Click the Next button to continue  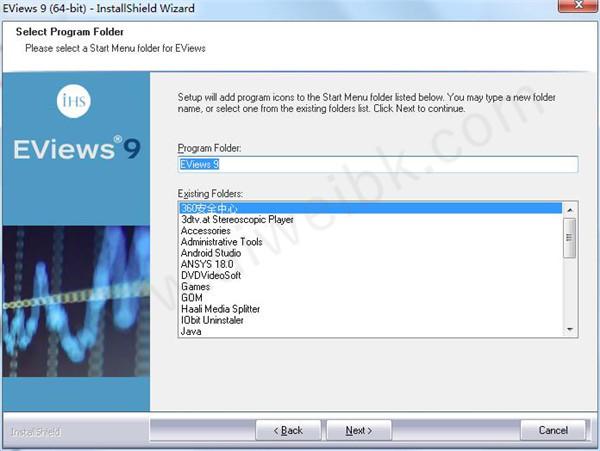pyautogui.click(x=359, y=430)
